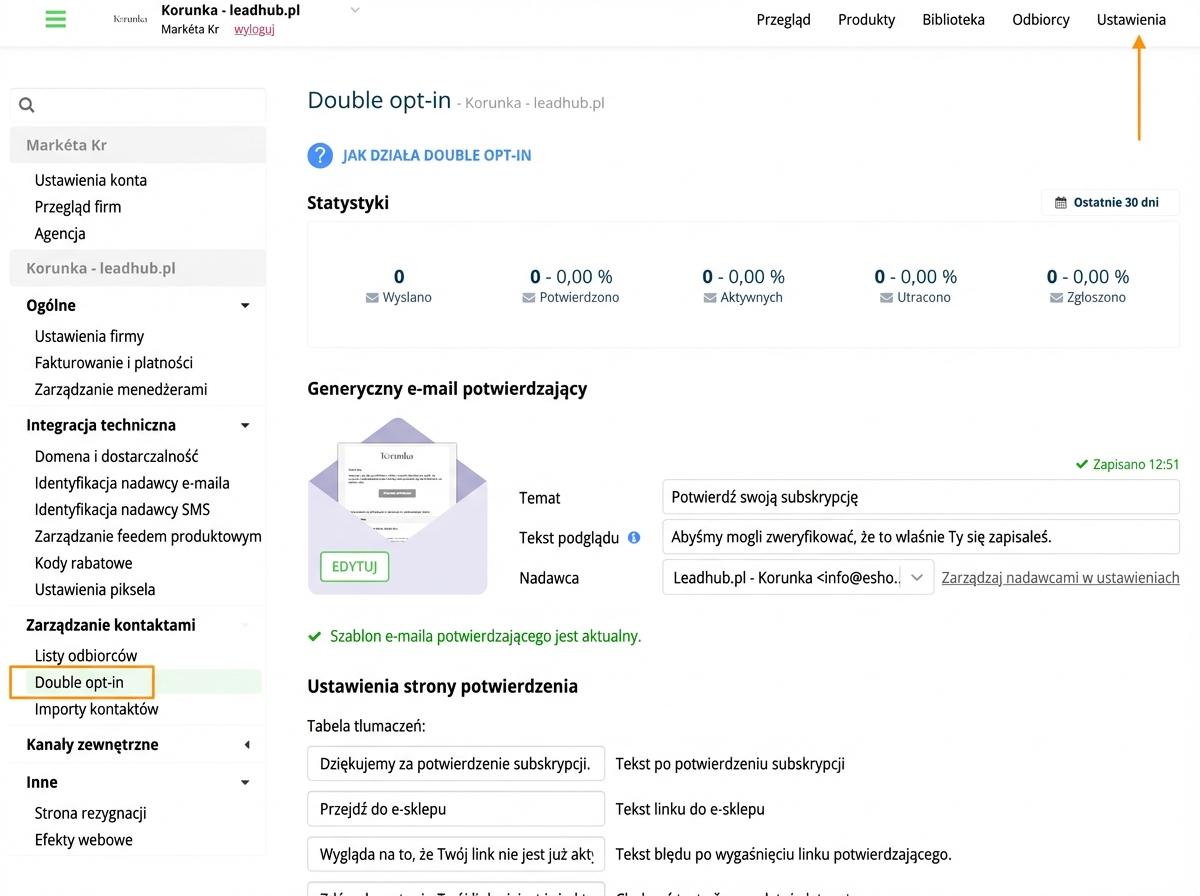Open Zarządzanie menedżerami in sidebar
Screen dimensions: 1200x896
[121, 390]
